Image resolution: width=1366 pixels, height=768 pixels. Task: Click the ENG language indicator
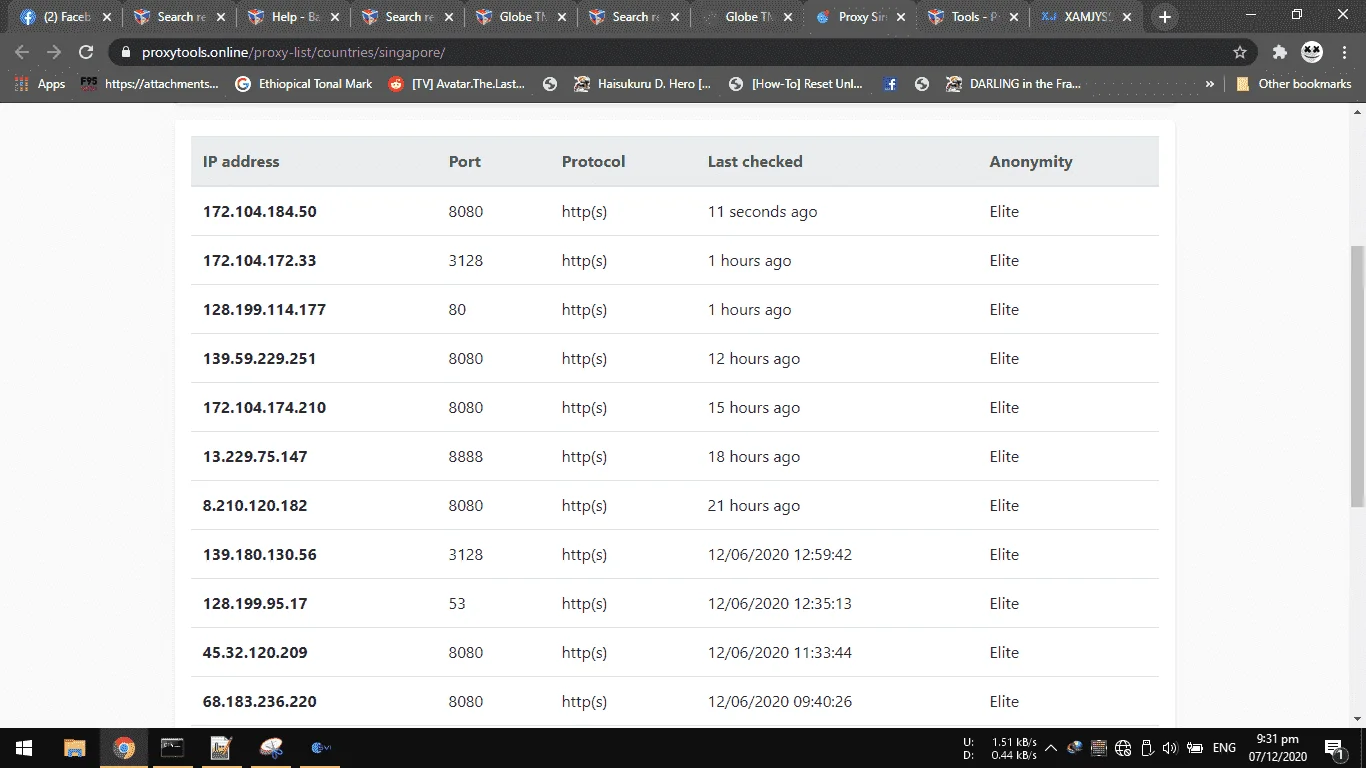pyautogui.click(x=1224, y=747)
